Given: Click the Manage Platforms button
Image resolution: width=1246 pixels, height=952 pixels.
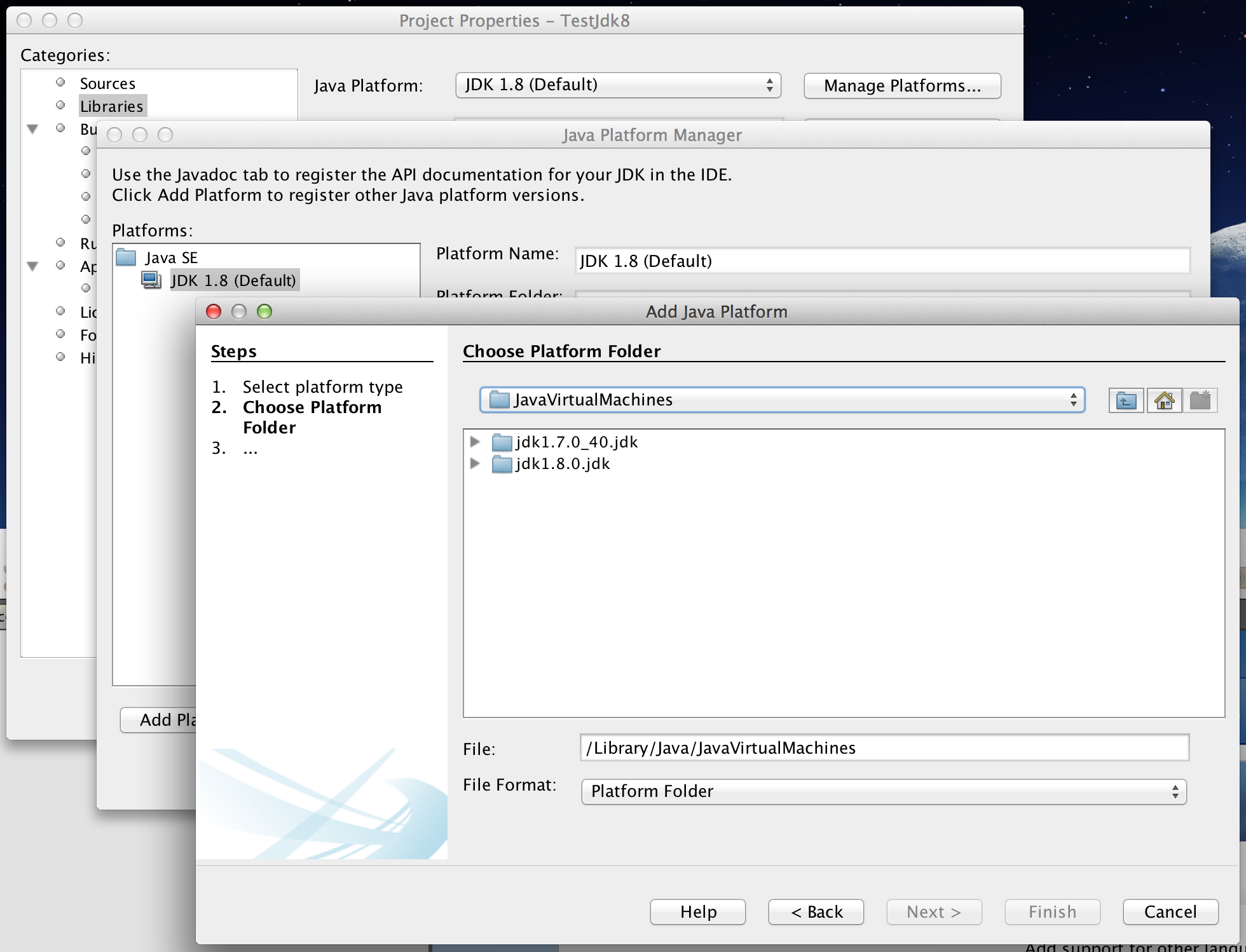Looking at the screenshot, I should [x=901, y=86].
